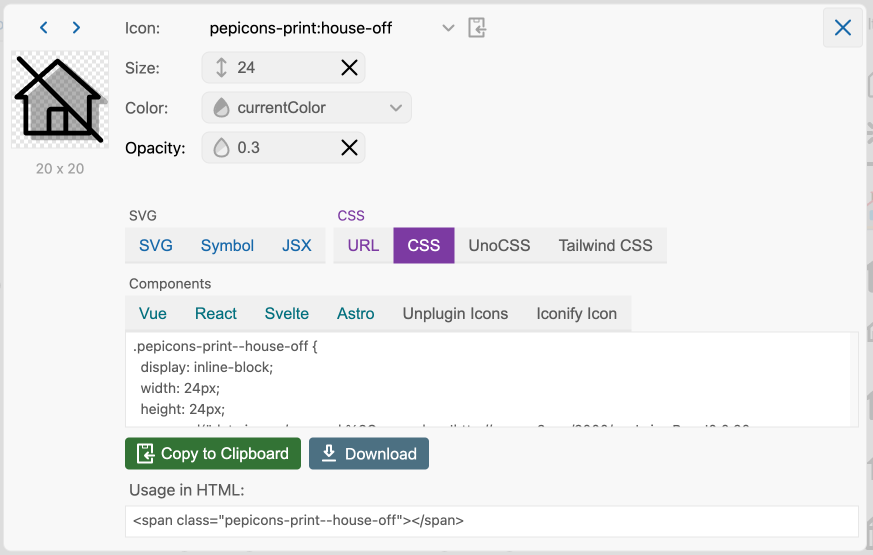This screenshot has width=873, height=555.
Task: Select the Symbol tab
Action: 227,246
